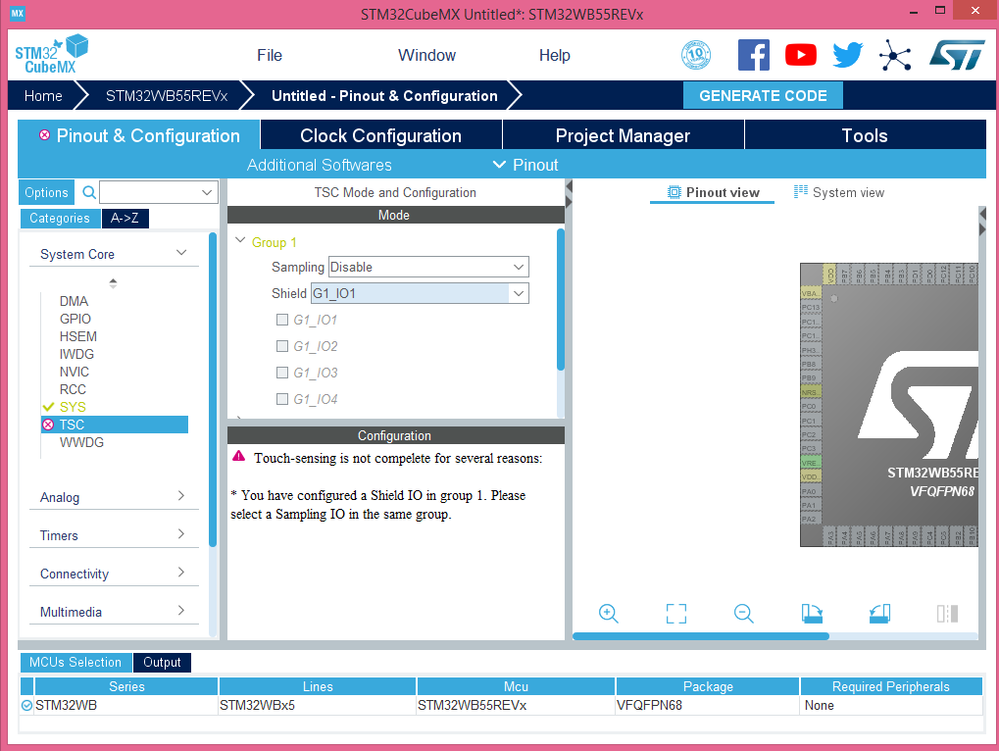
Task: Select the GPIO item in System Core
Action: point(75,318)
